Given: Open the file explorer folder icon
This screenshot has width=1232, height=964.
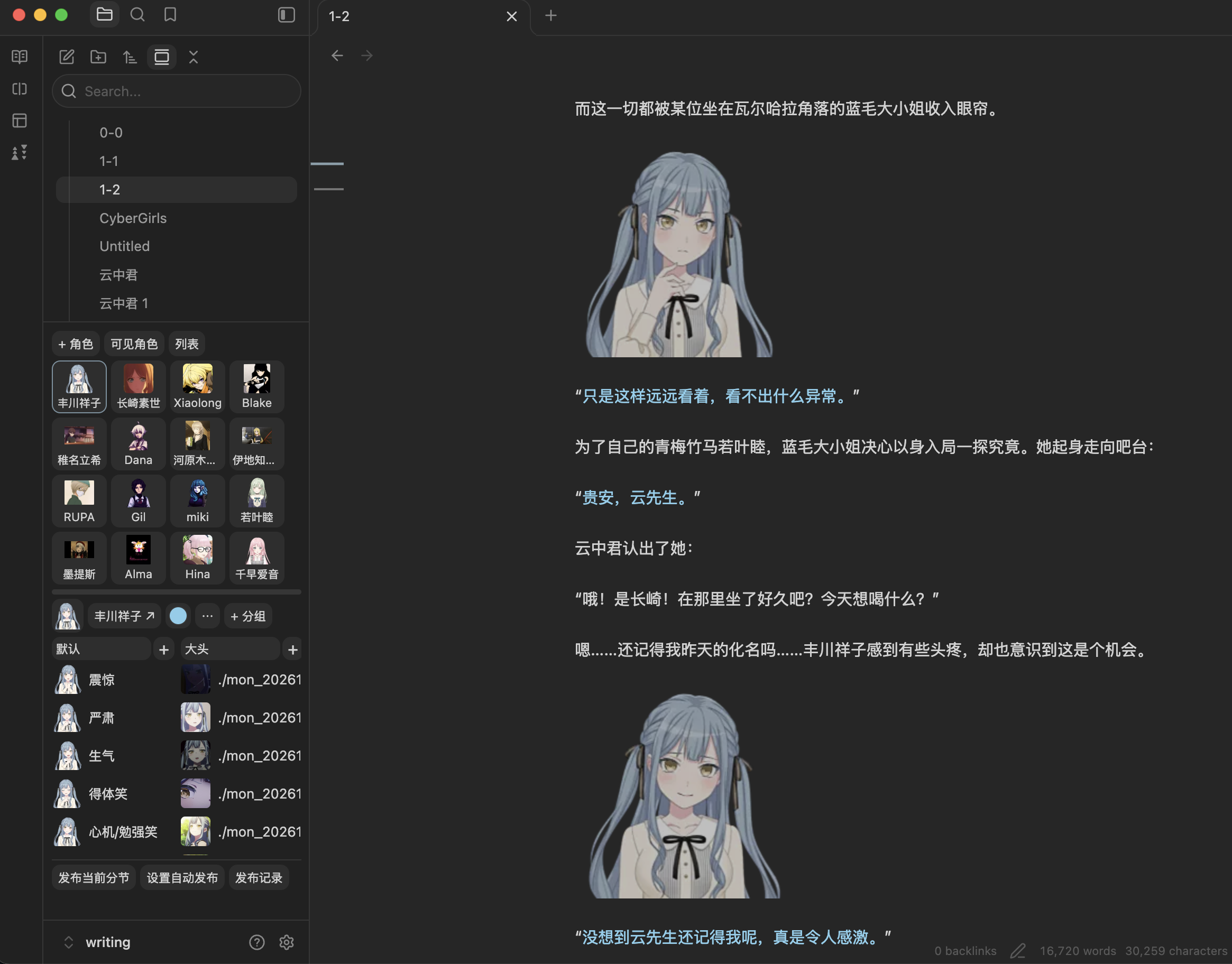Looking at the screenshot, I should 105,15.
